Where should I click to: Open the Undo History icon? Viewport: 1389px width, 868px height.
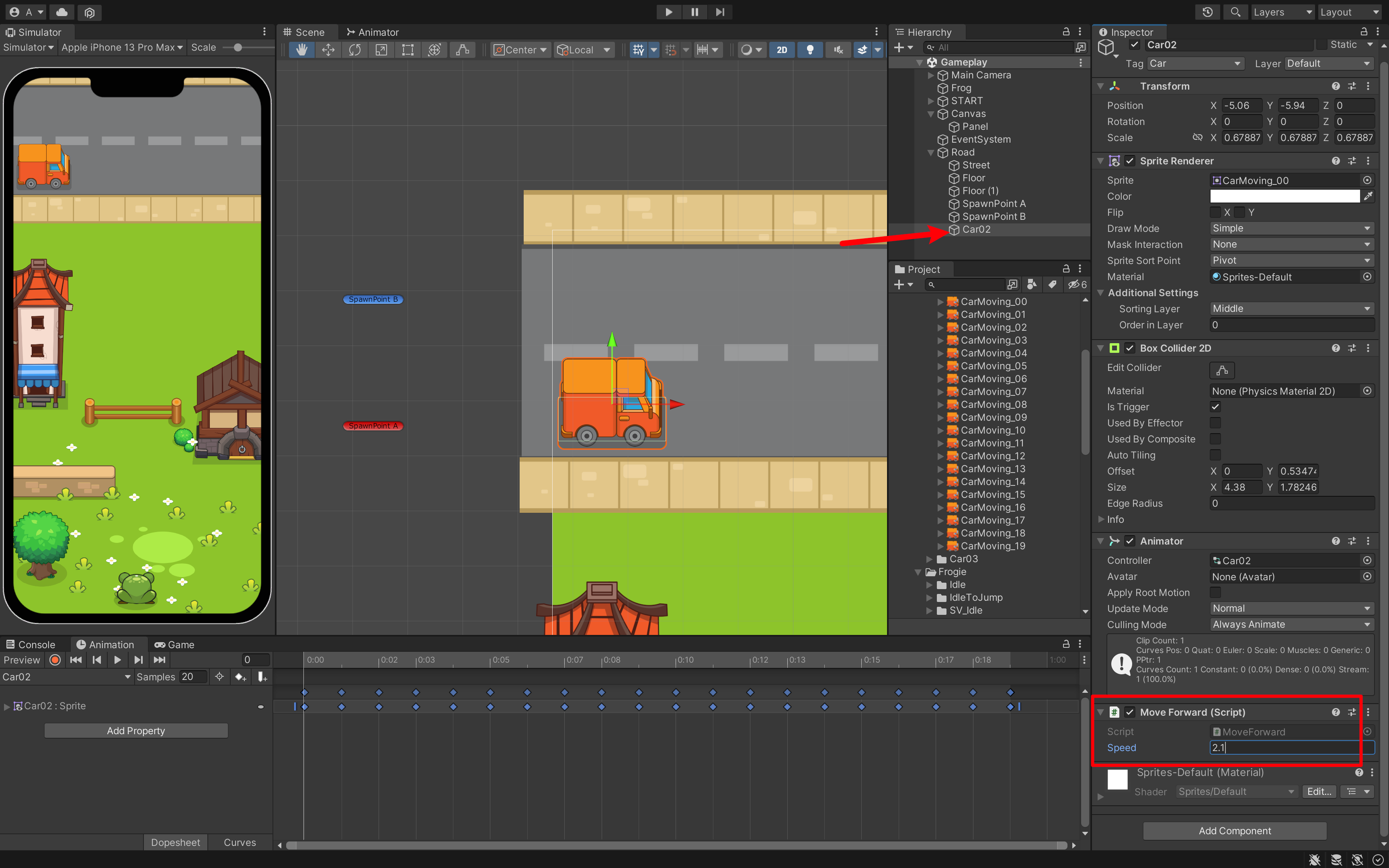[x=1208, y=12]
